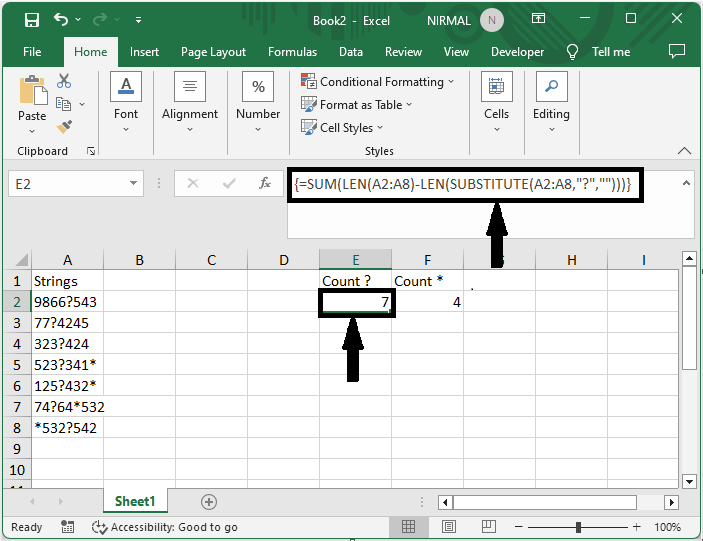Switch to the View tab
This screenshot has height=541, width=703.
pyautogui.click(x=456, y=52)
